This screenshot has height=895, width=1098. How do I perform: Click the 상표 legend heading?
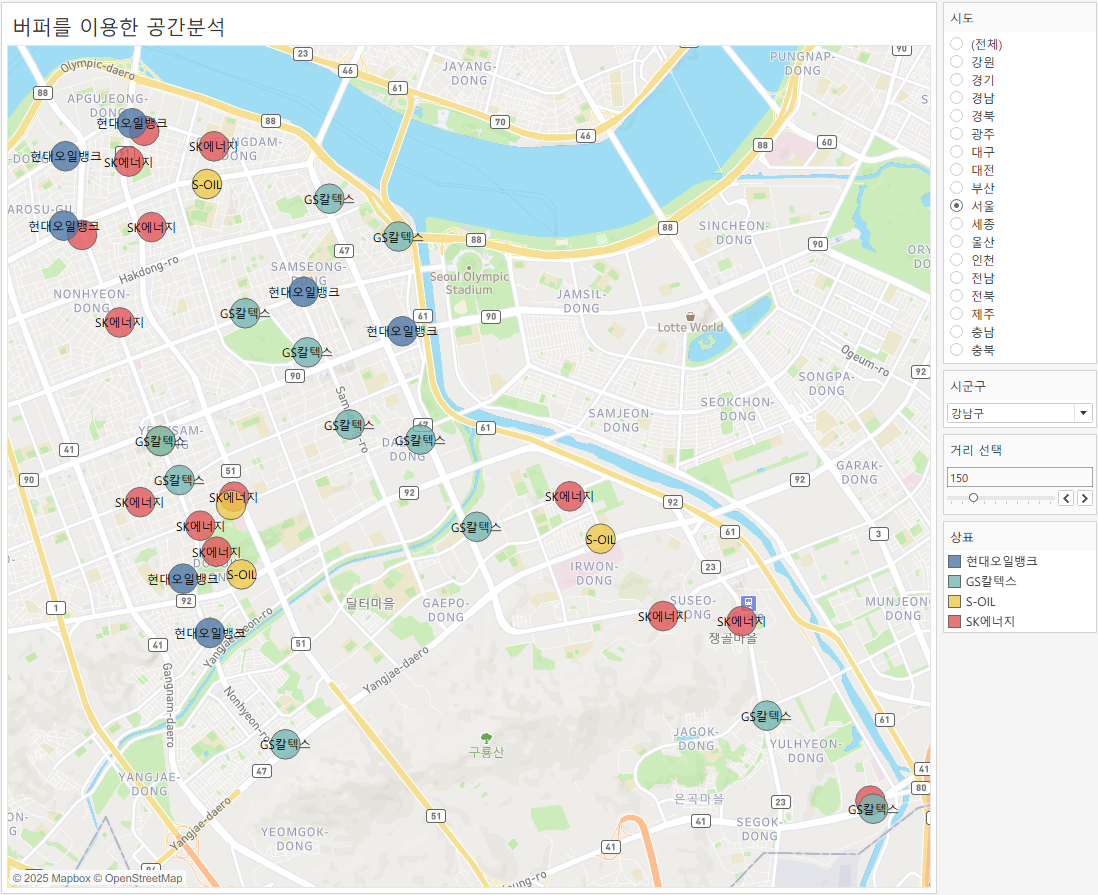click(961, 537)
